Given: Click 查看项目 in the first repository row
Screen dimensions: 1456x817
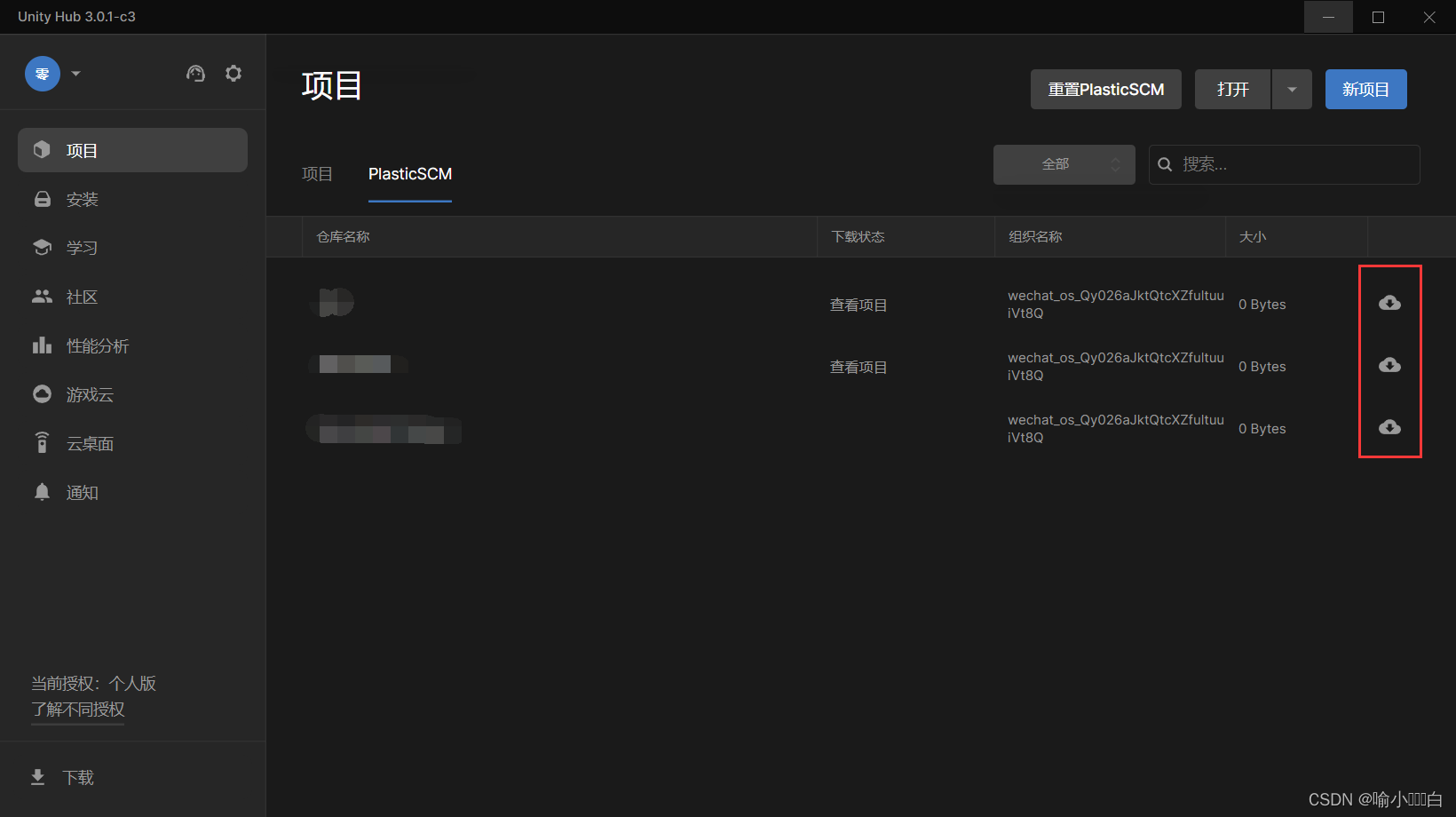Looking at the screenshot, I should tap(859, 305).
